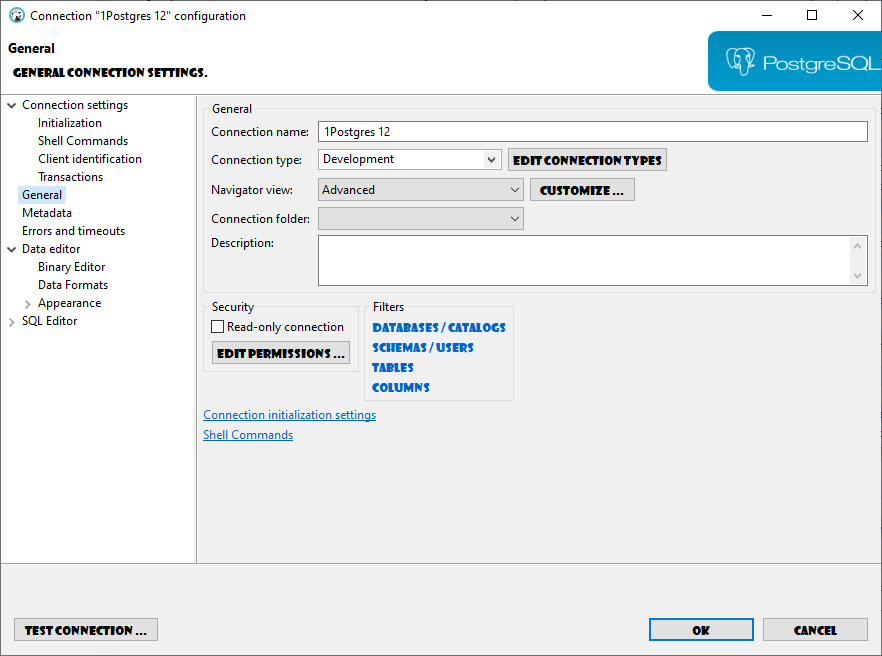
Task: Select Connection settings tree item label
Action: pyautogui.click(x=75, y=105)
